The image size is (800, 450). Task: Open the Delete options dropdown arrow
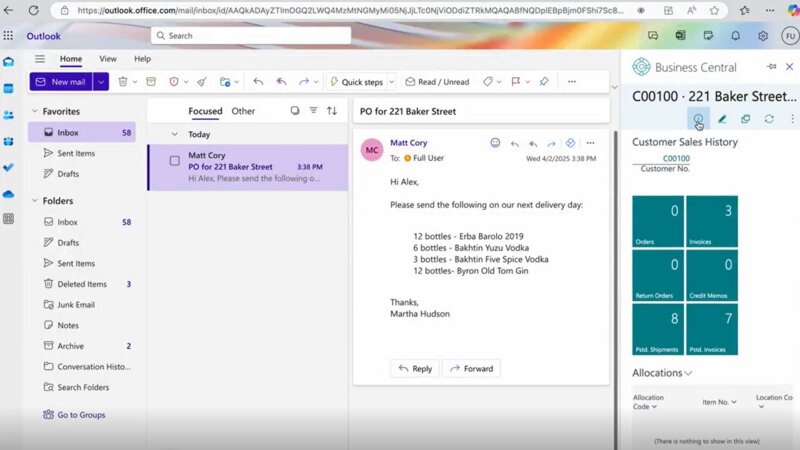click(x=135, y=82)
